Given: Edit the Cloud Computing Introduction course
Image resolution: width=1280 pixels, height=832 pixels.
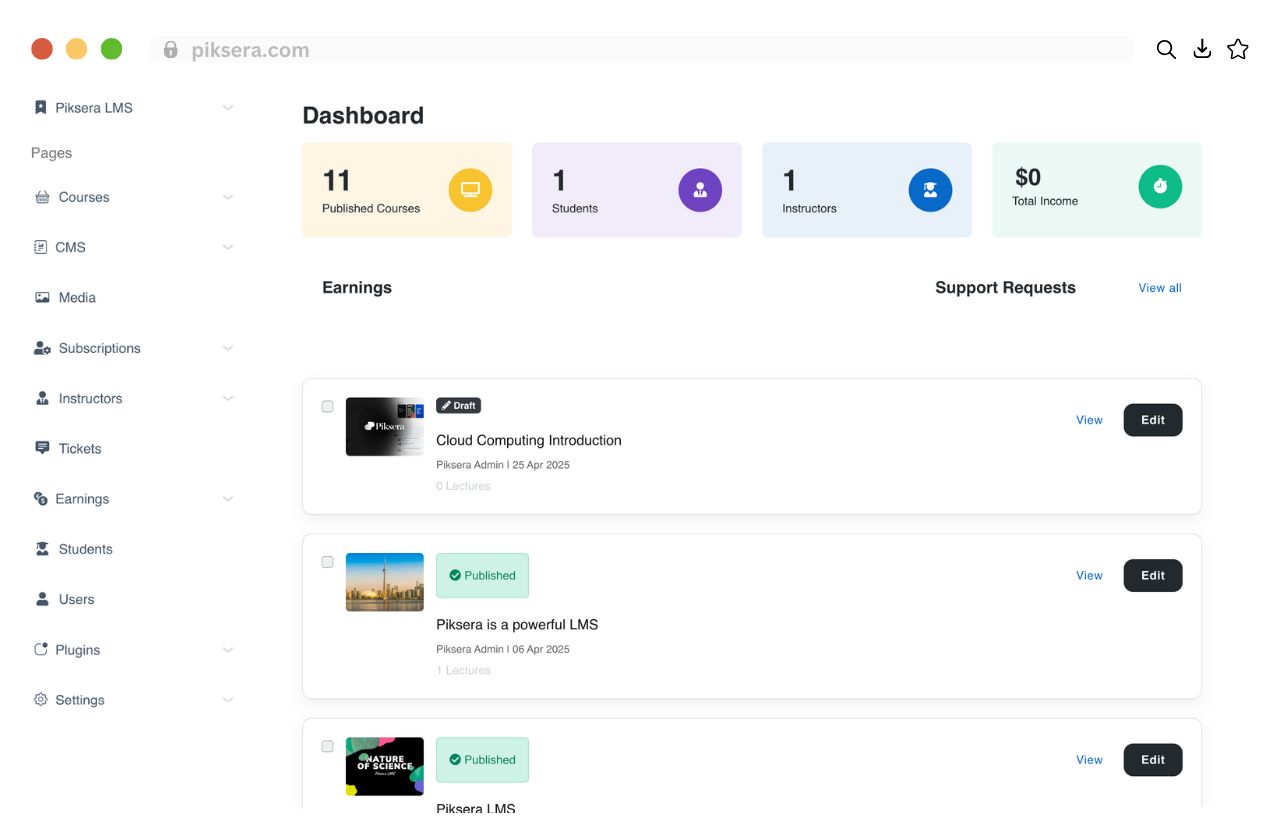Looking at the screenshot, I should [1152, 420].
